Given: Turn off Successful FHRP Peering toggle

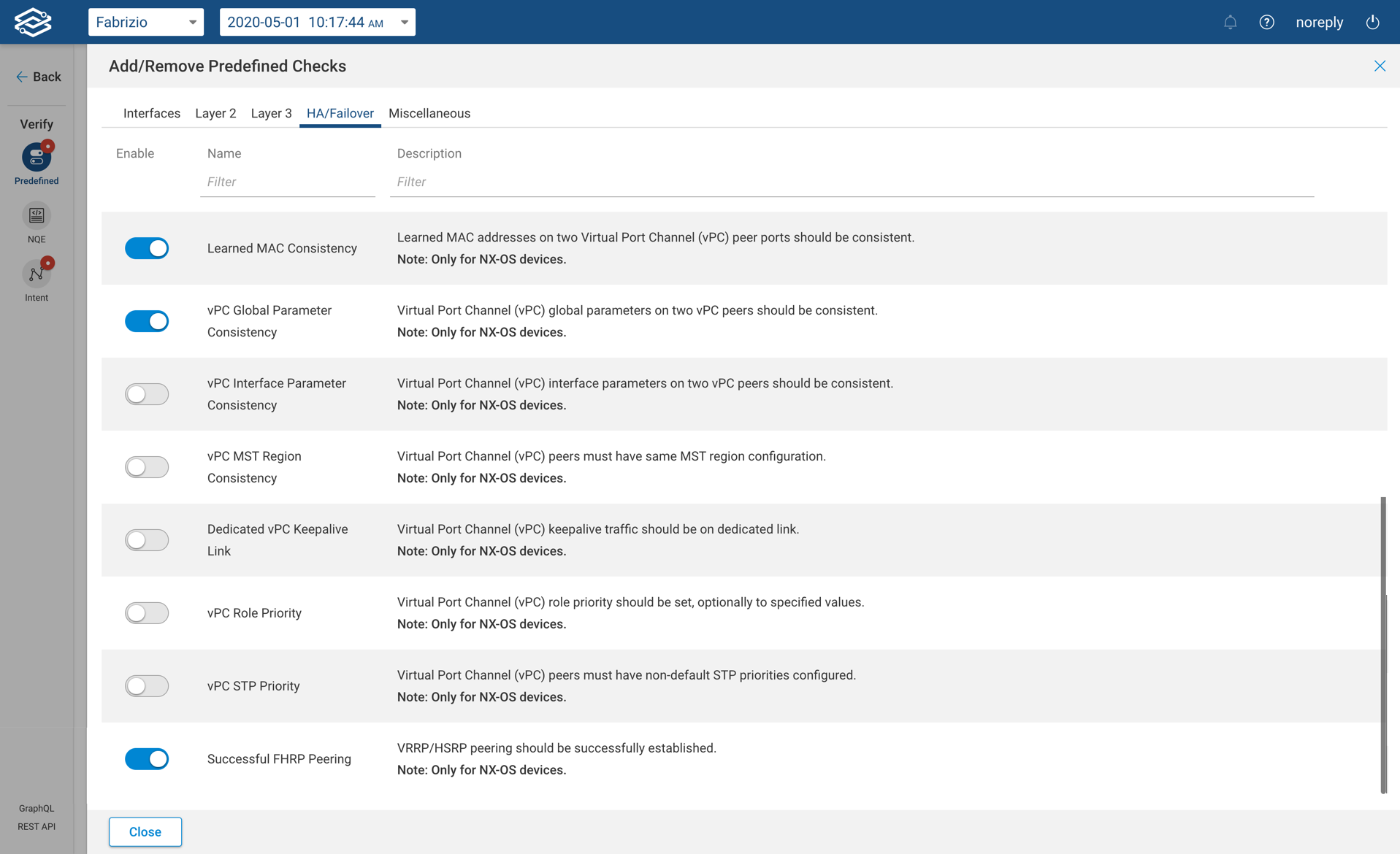Looking at the screenshot, I should coord(147,759).
